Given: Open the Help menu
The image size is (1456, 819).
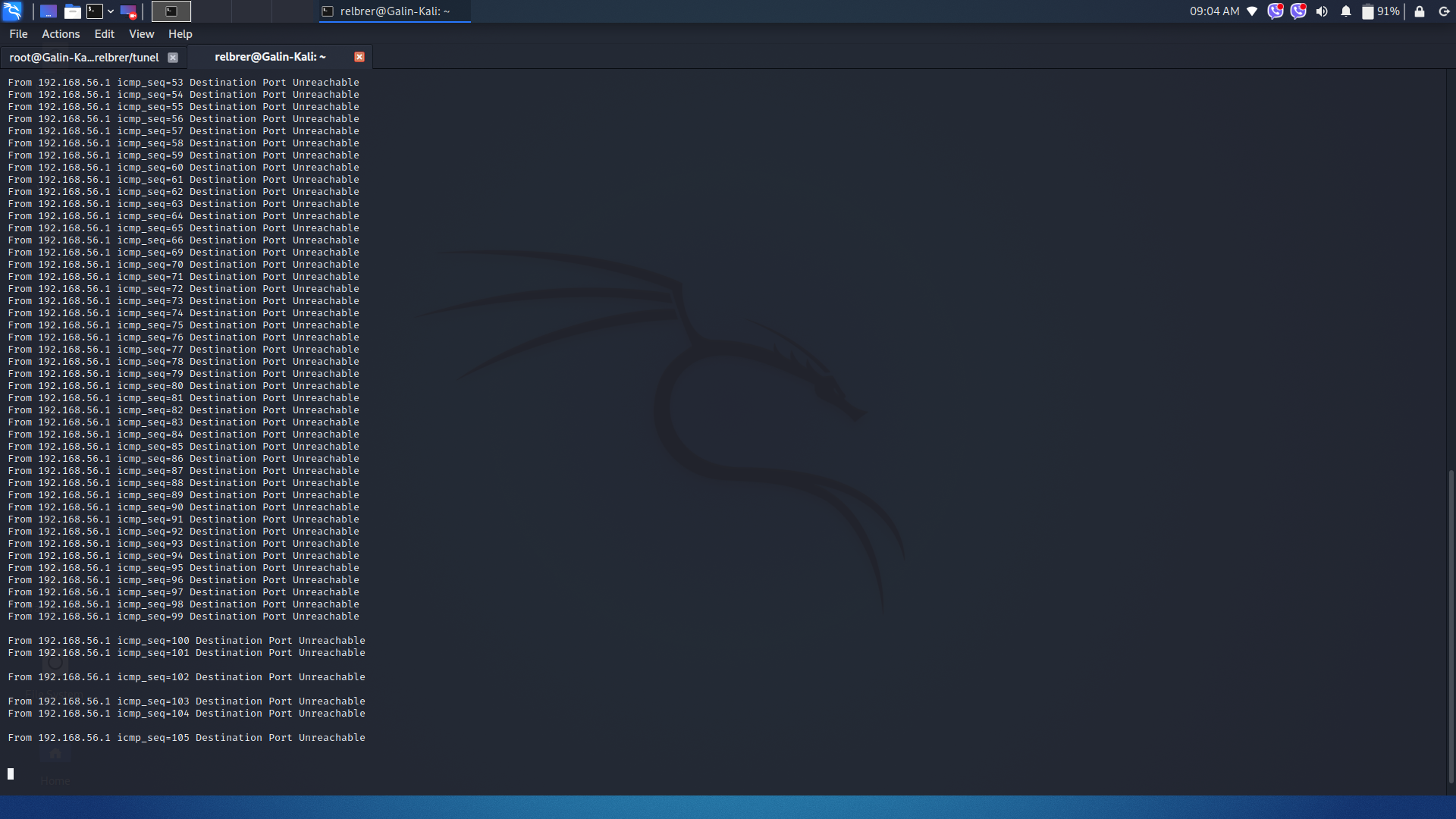Looking at the screenshot, I should (180, 34).
